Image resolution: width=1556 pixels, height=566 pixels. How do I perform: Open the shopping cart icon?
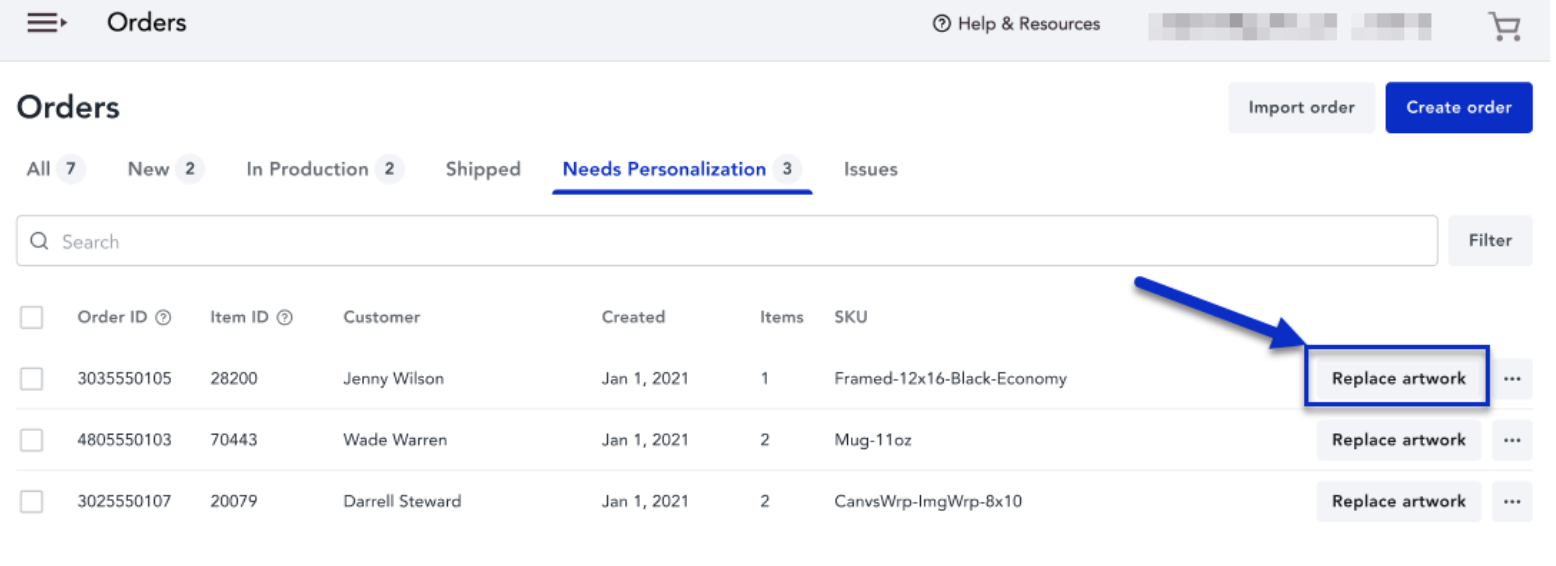(1504, 26)
